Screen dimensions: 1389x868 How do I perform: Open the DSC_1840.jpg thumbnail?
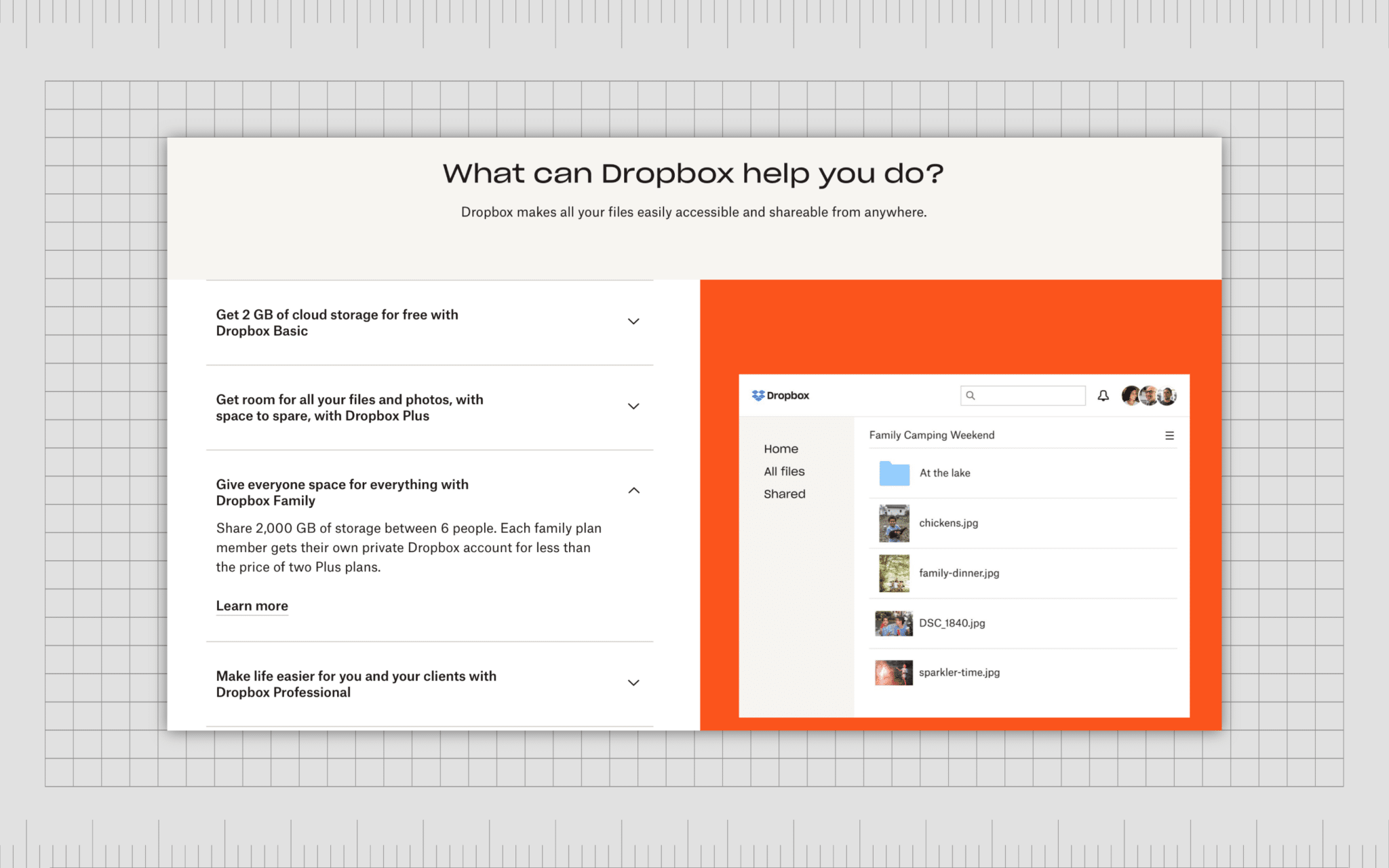coord(894,623)
